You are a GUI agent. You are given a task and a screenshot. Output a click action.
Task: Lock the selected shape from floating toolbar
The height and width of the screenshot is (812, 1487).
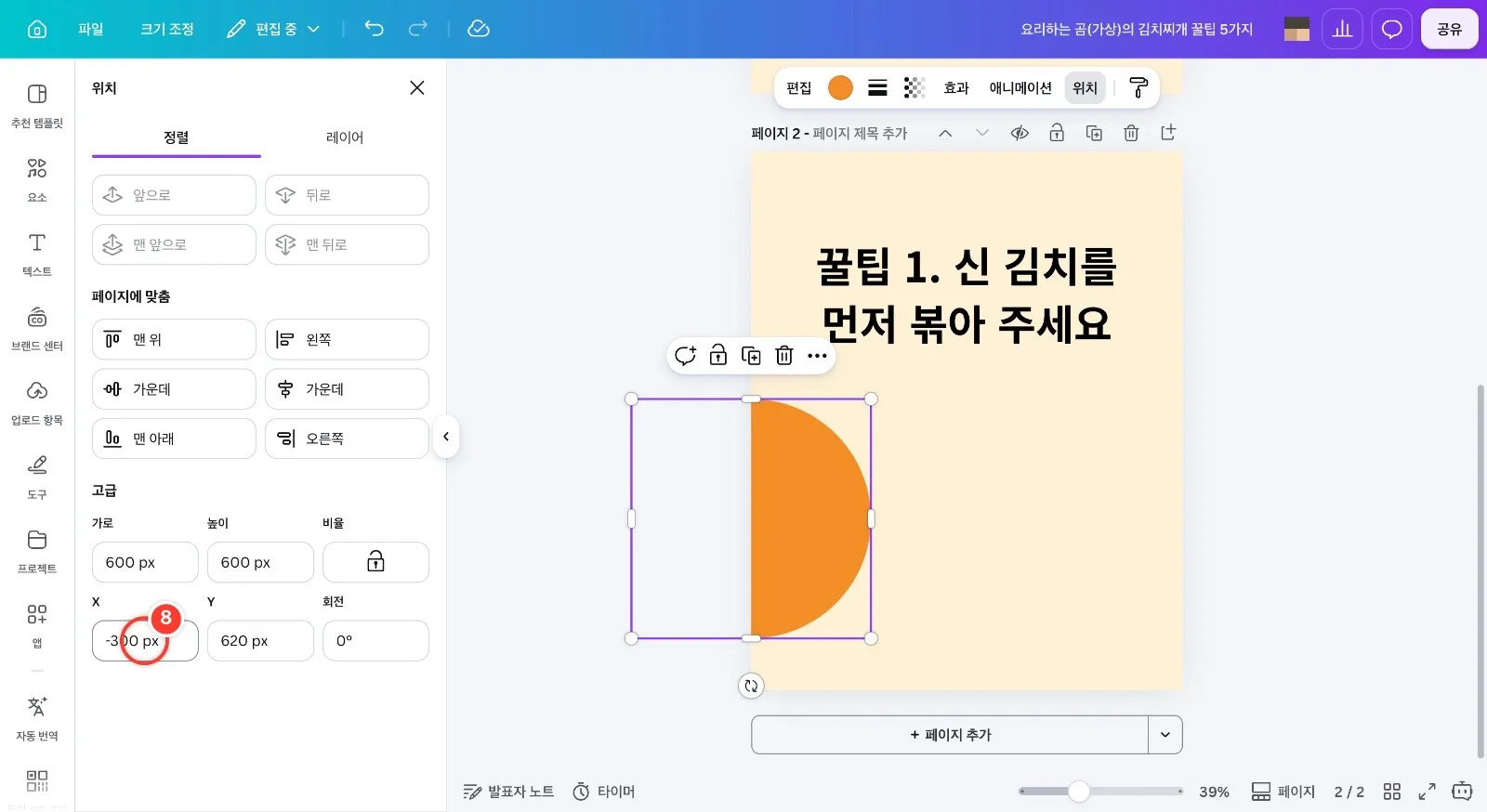(718, 355)
